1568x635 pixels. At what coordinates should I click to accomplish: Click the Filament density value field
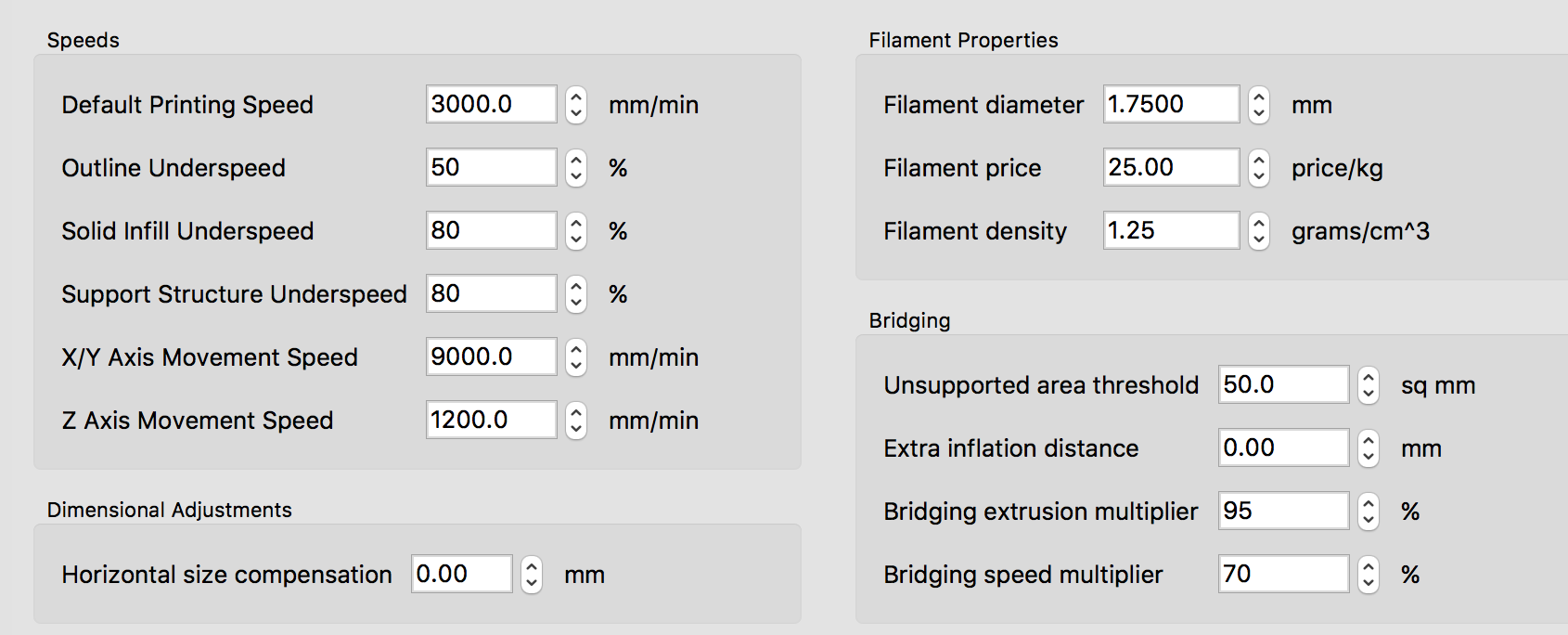pos(1171,230)
